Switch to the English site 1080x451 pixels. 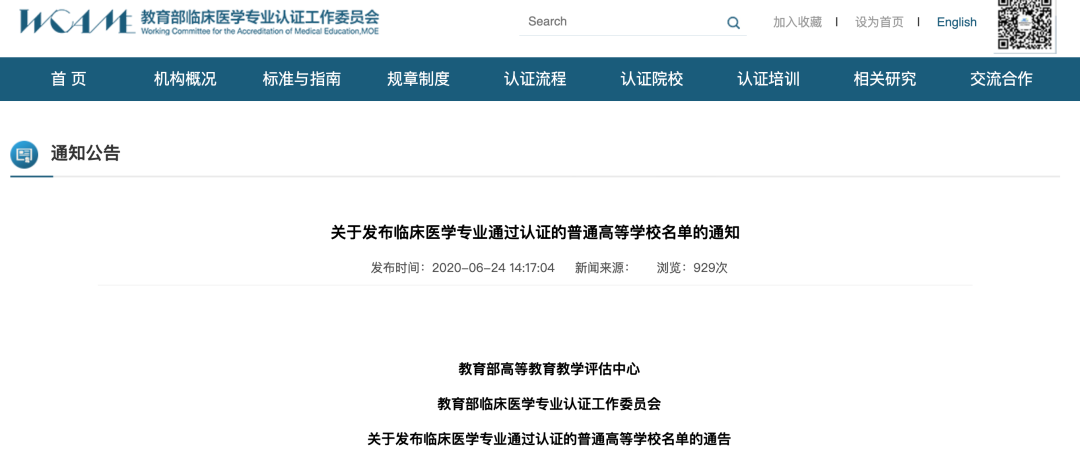957,22
